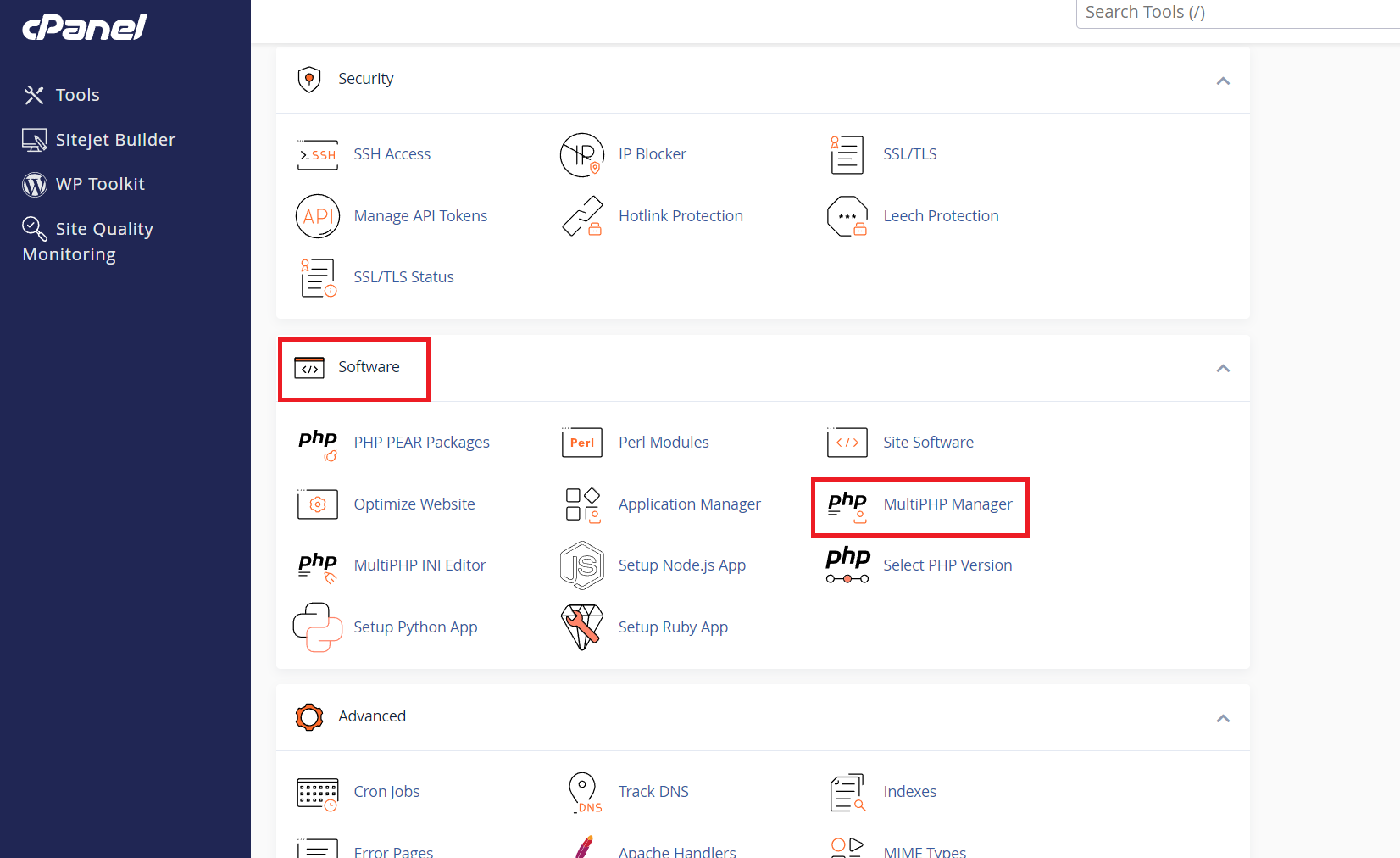The width and height of the screenshot is (1400, 858).
Task: Open the Cron Jobs calendar icon
Action: [318, 794]
